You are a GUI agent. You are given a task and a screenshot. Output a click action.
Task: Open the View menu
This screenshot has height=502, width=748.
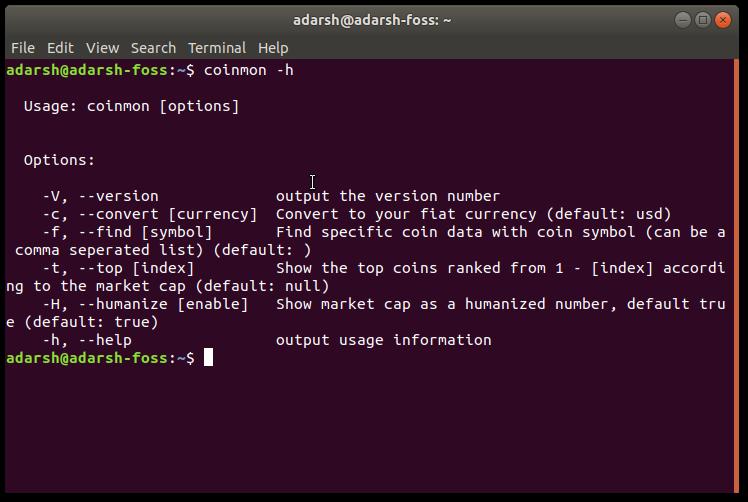click(102, 48)
